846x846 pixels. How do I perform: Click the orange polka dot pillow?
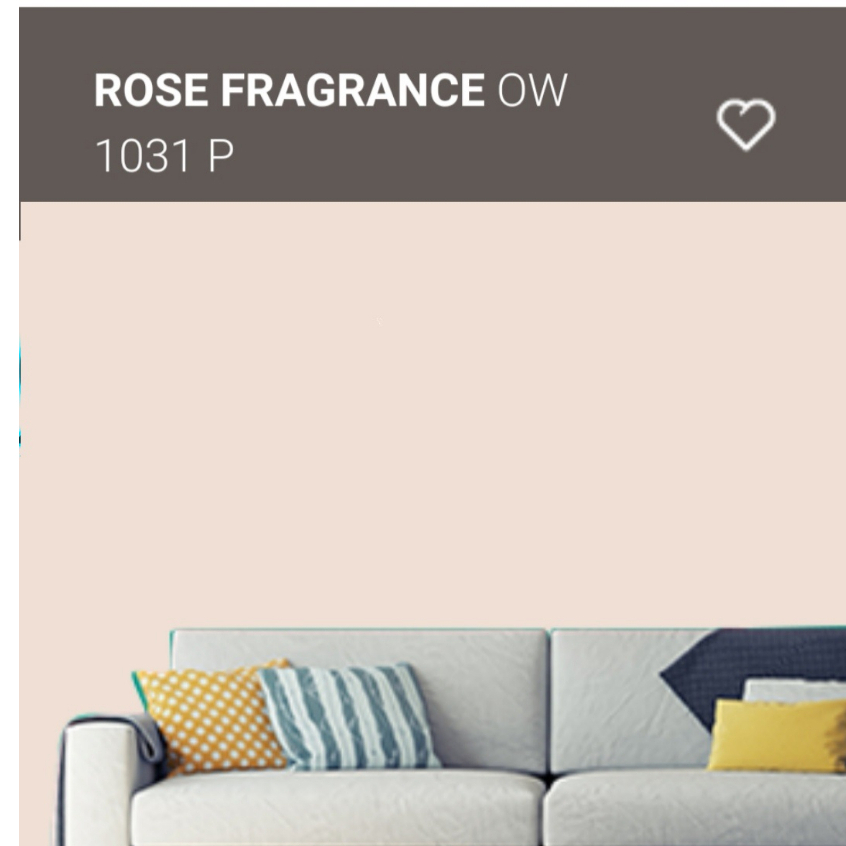point(210,717)
